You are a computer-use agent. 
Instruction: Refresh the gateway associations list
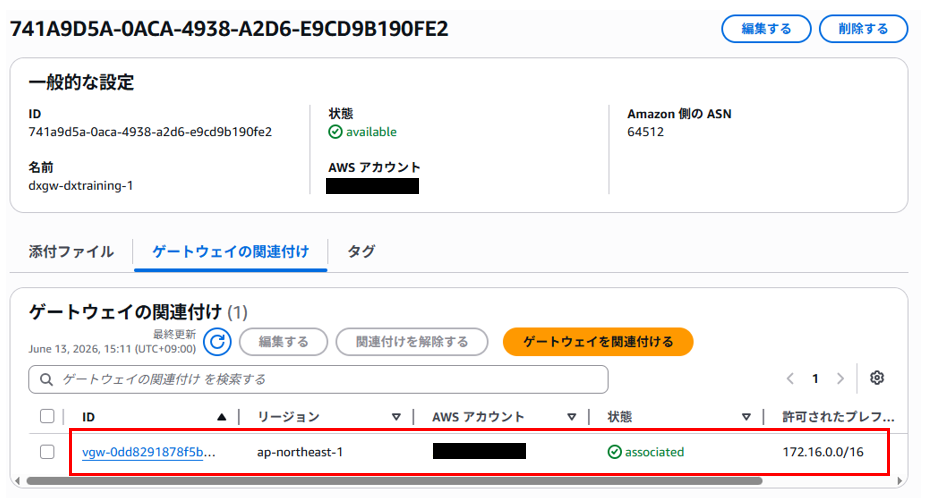217,342
